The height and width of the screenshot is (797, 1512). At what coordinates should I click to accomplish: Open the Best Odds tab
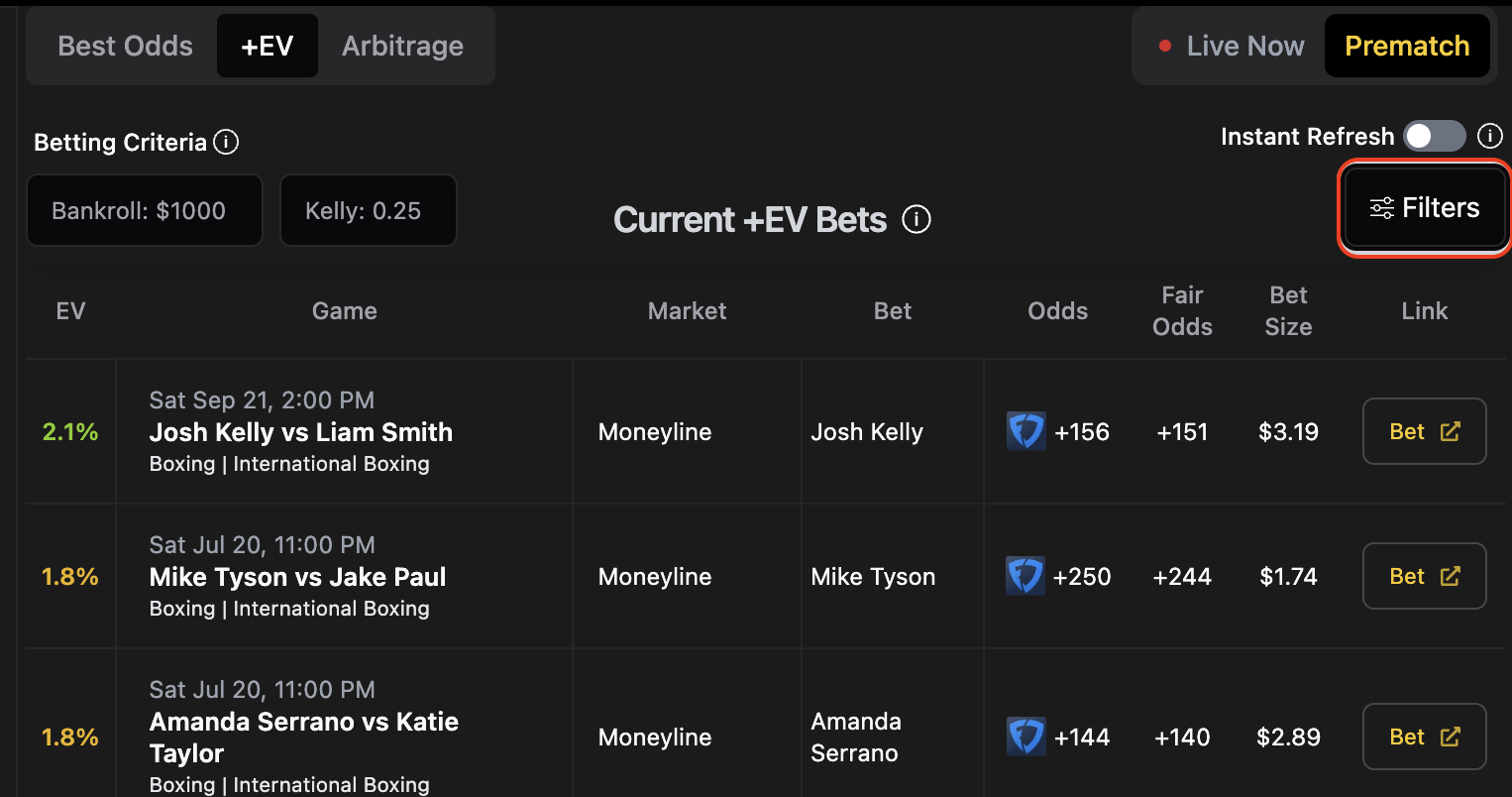pyautogui.click(x=126, y=46)
